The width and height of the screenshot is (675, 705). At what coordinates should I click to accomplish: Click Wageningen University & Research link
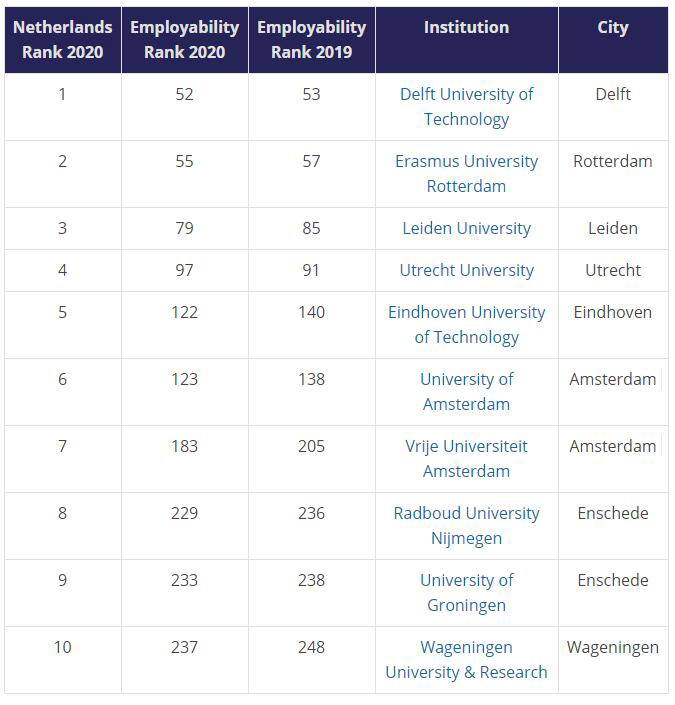pyautogui.click(x=466, y=659)
